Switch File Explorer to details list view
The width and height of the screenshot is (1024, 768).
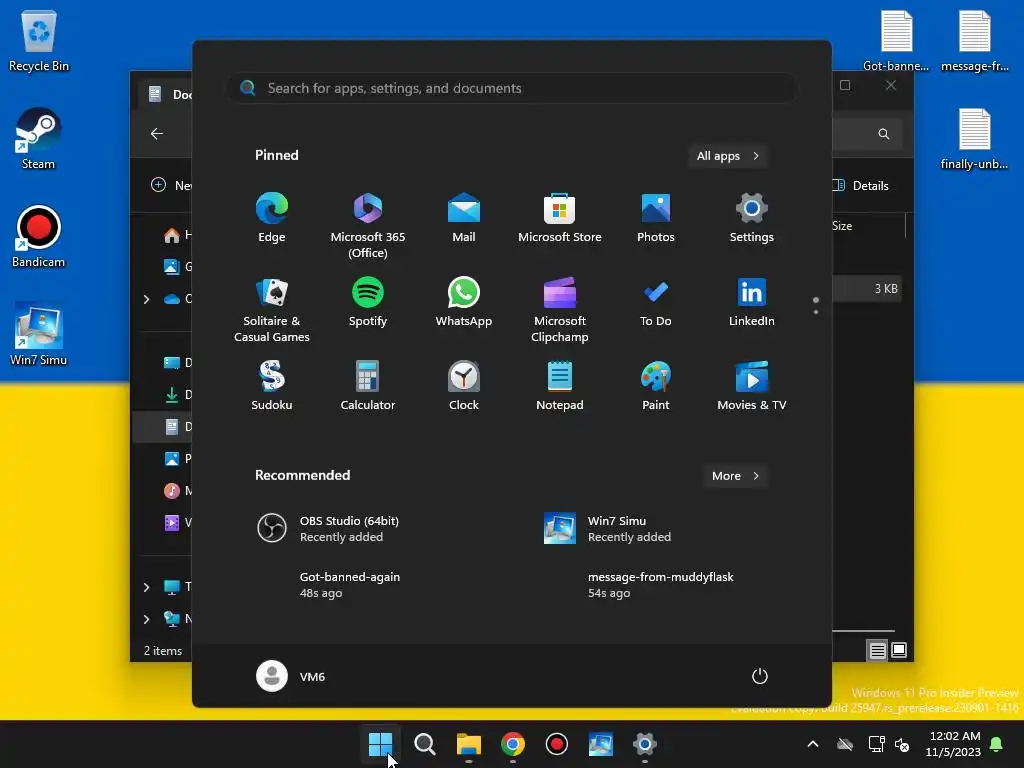click(877, 650)
